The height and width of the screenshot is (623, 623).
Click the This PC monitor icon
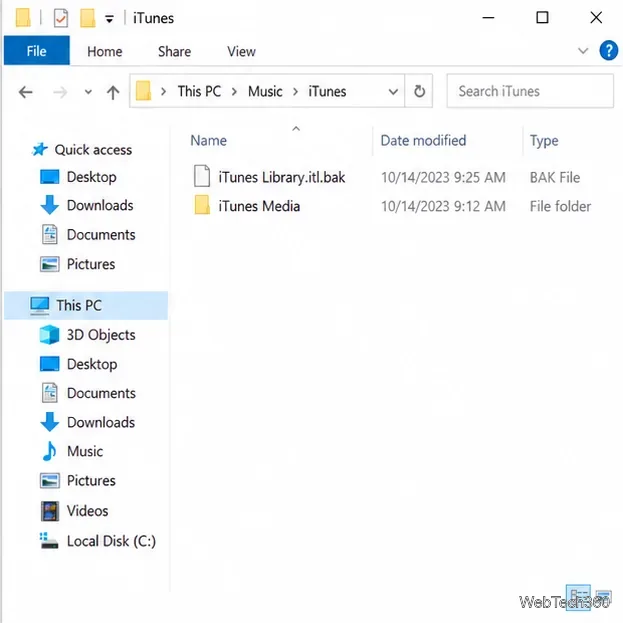[40, 306]
